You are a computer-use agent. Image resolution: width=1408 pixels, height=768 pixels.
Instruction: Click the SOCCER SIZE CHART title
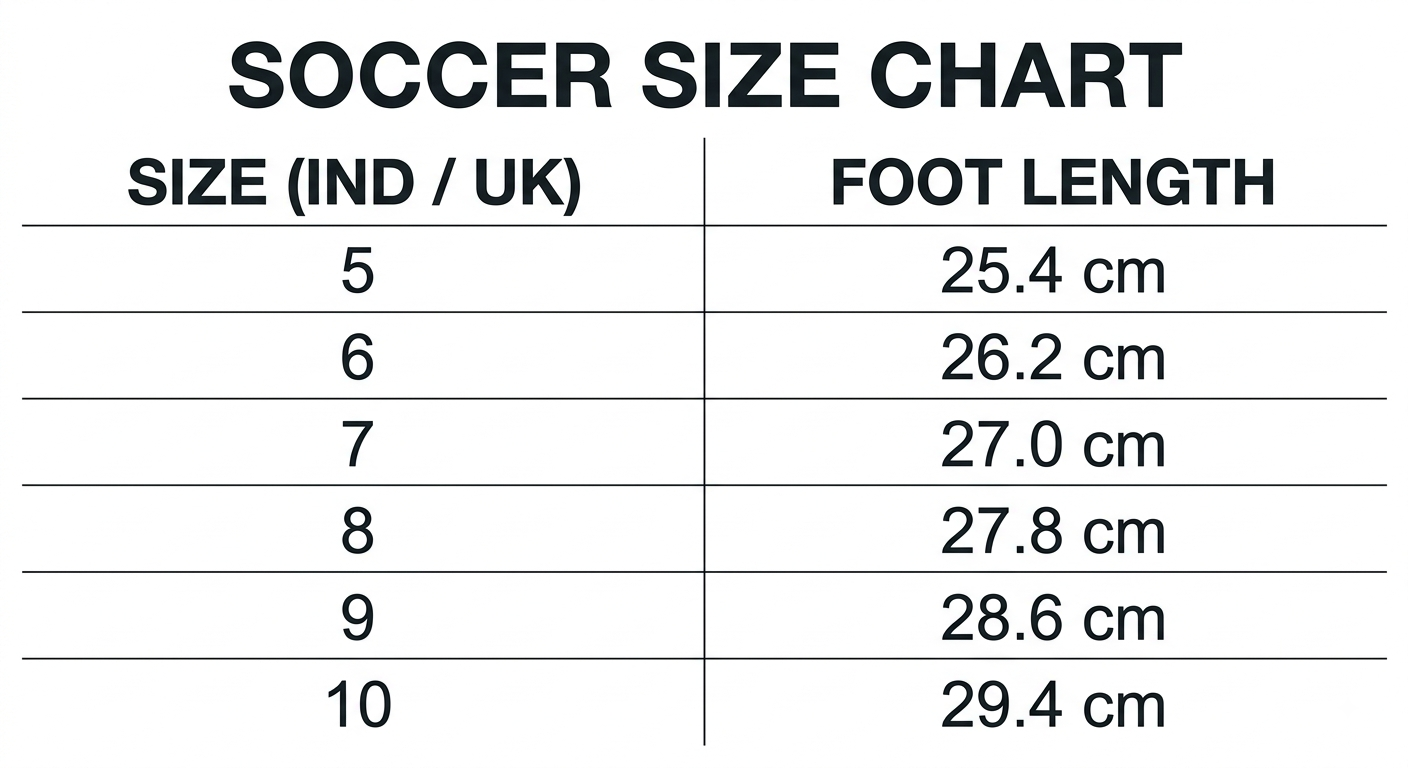click(705, 77)
